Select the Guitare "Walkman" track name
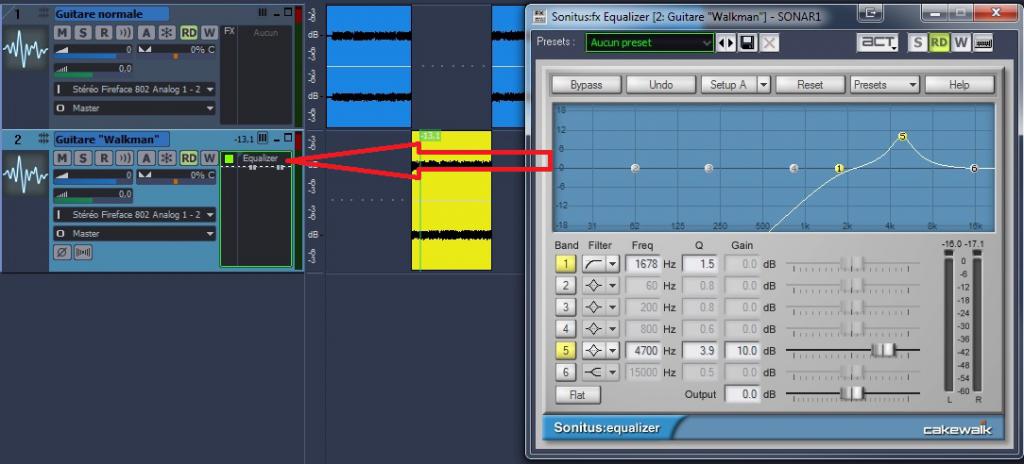Image resolution: width=1024 pixels, height=464 pixels. (111, 139)
